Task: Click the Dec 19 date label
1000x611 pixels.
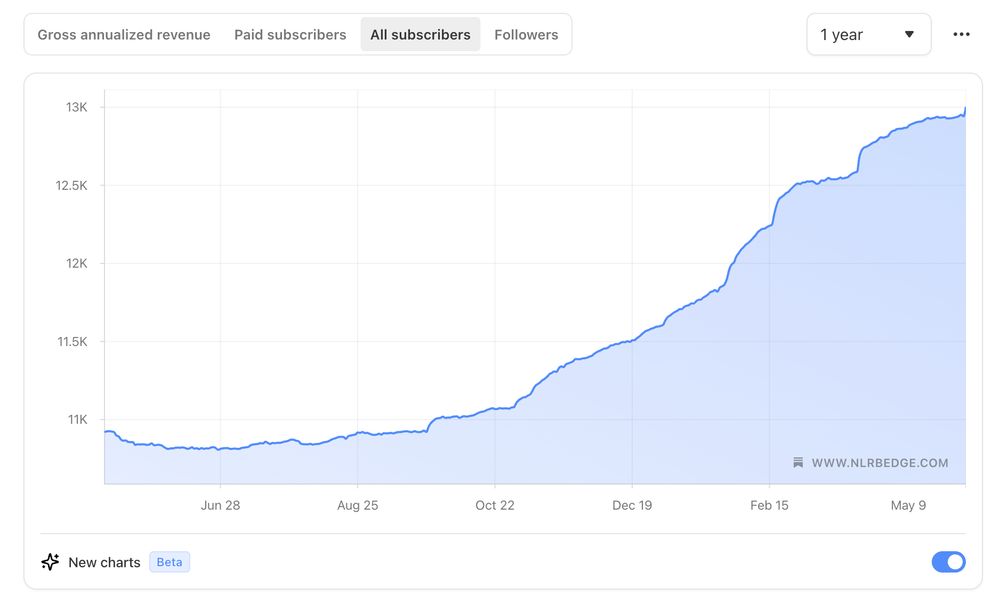Action: click(x=632, y=505)
